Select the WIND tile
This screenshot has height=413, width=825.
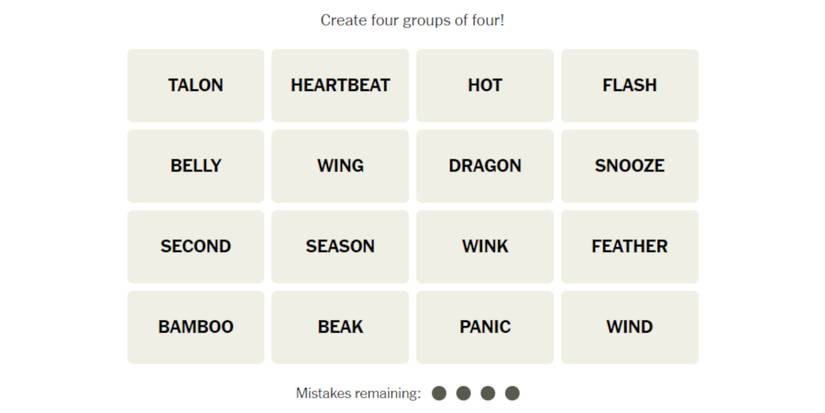[629, 327]
